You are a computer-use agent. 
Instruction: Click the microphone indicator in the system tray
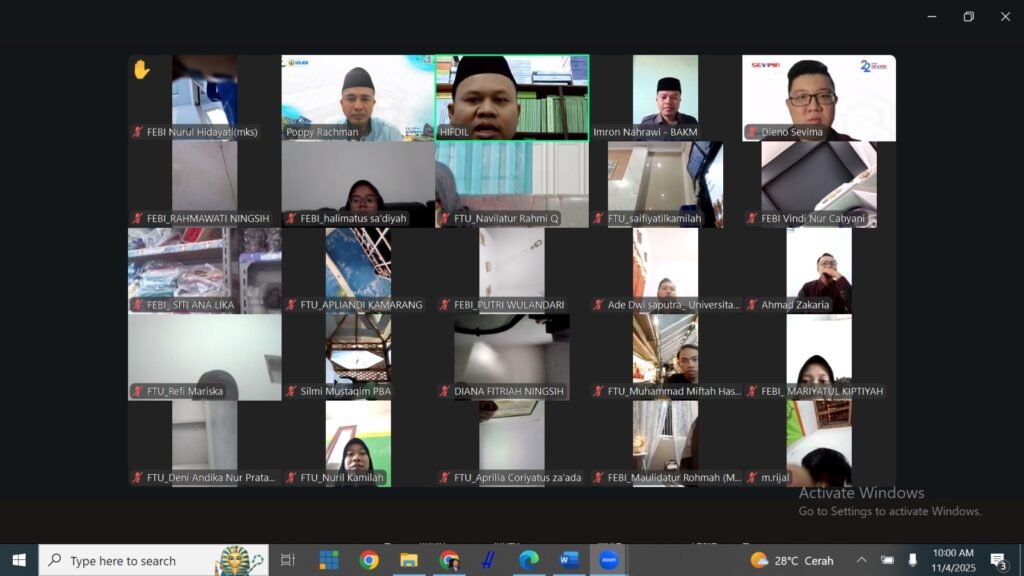[x=912, y=560]
